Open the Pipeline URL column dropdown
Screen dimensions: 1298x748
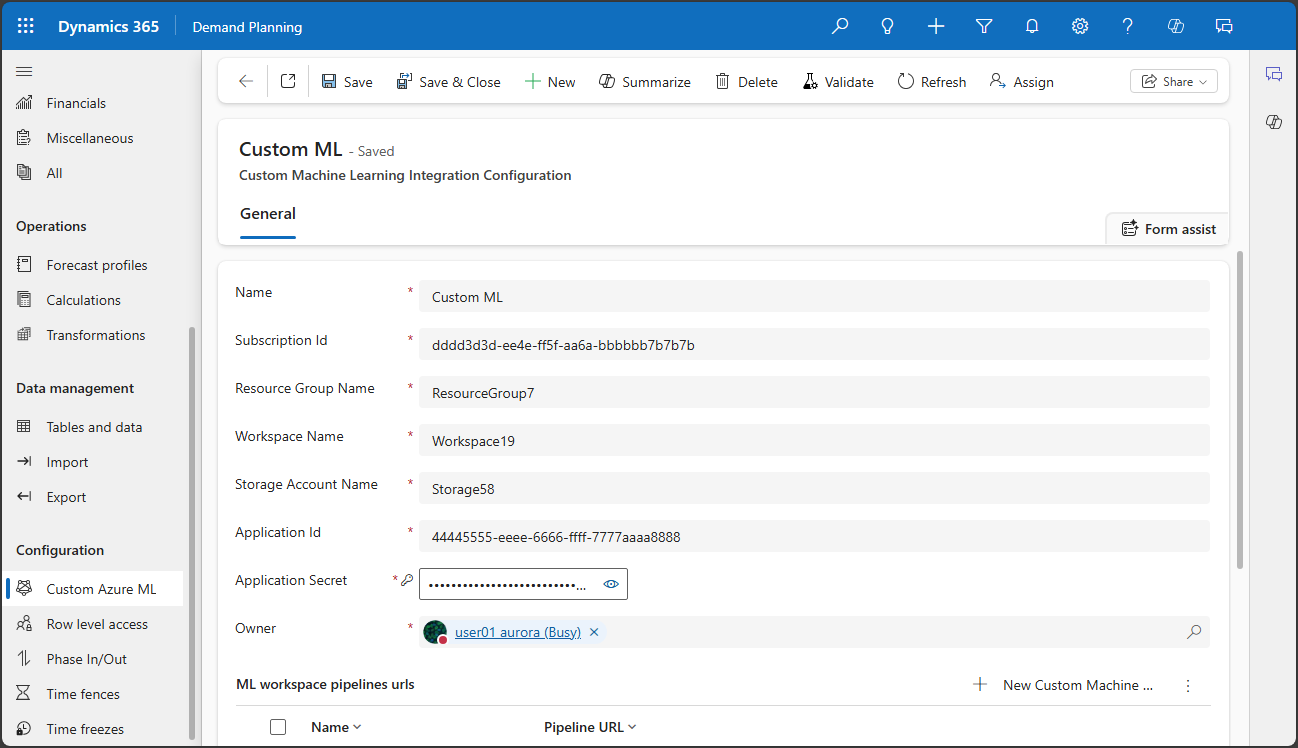(x=590, y=727)
